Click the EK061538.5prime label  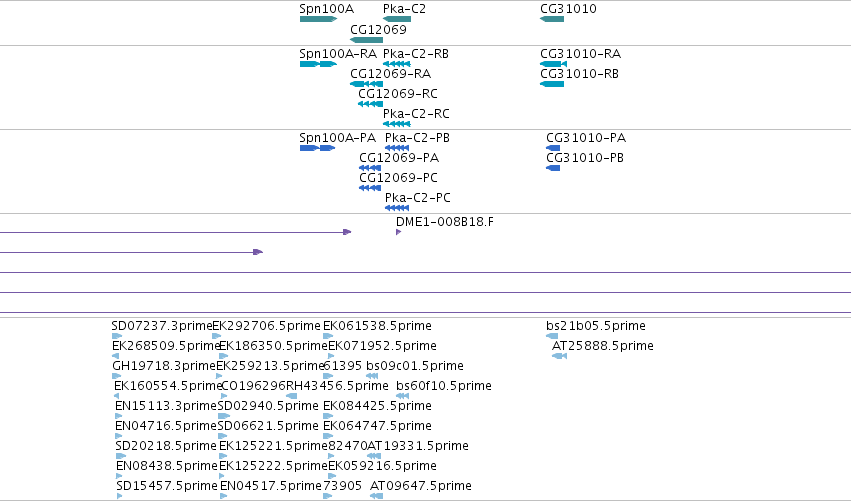click(378, 326)
